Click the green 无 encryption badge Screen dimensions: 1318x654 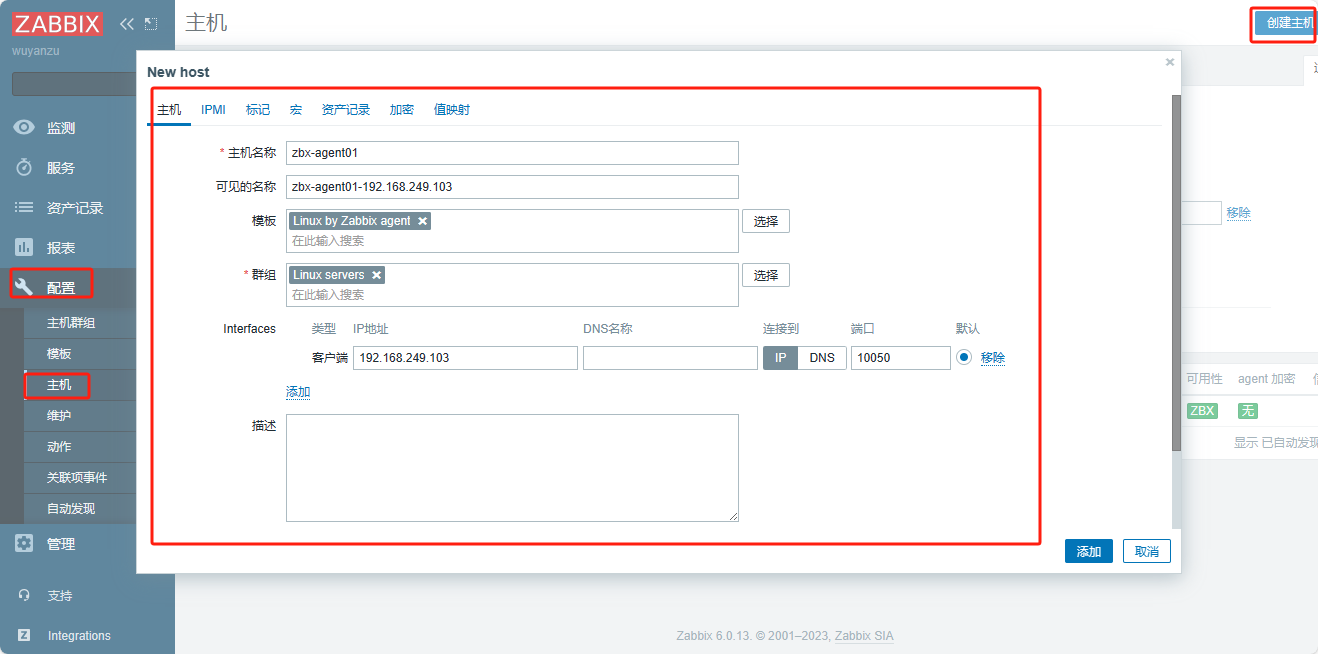pos(1247,411)
